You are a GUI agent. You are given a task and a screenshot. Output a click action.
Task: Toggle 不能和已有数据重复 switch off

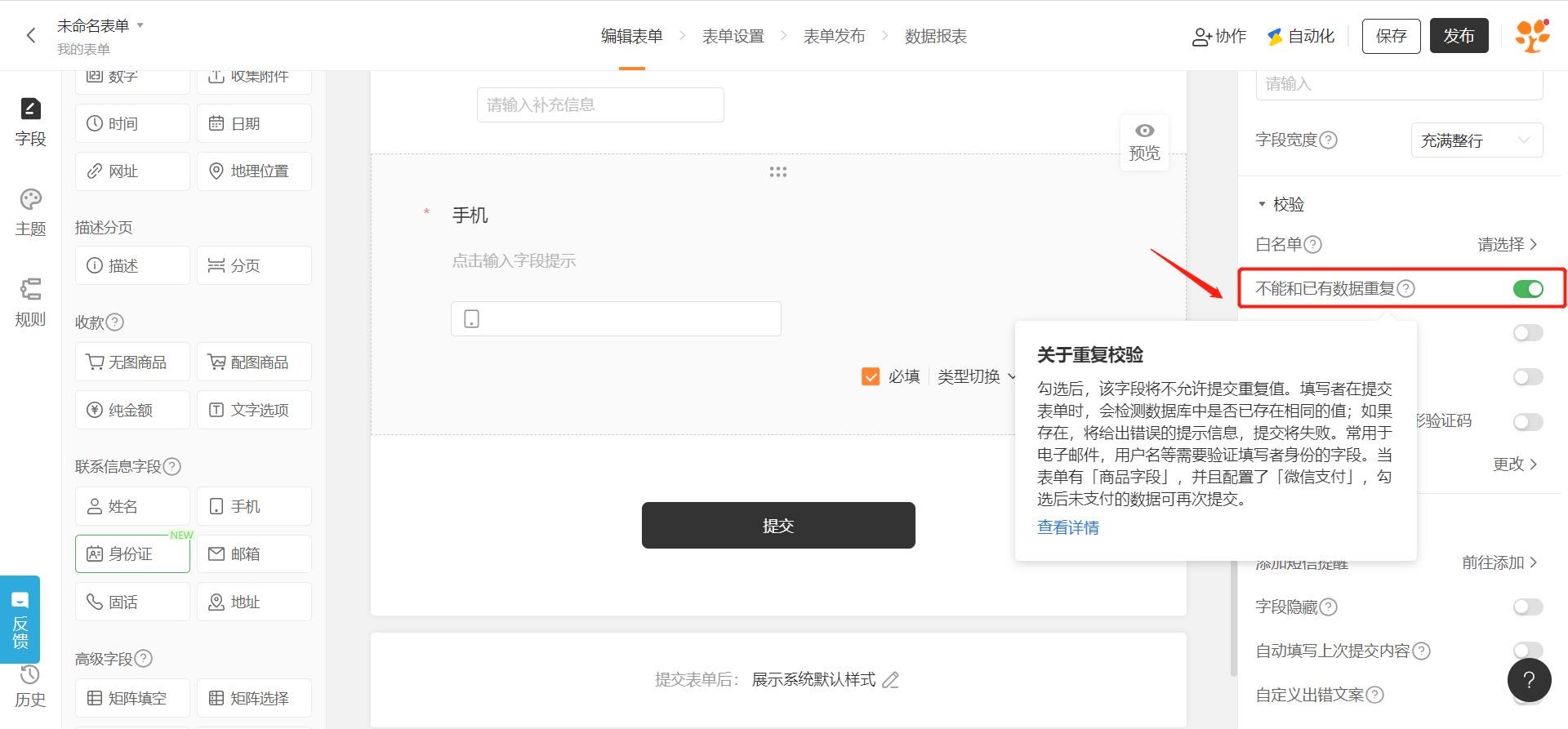1528,288
